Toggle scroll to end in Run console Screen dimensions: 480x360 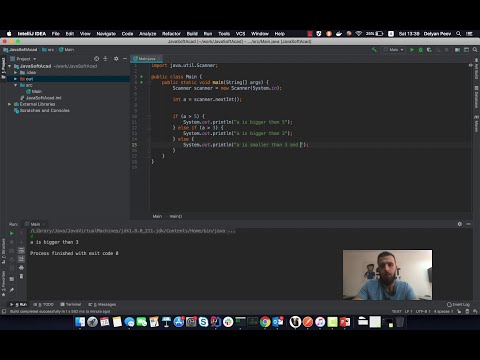click(x=21, y=259)
